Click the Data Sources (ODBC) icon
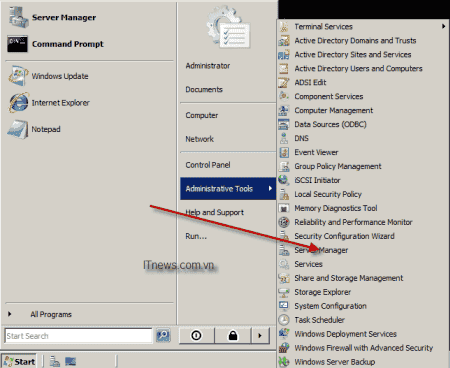The width and height of the screenshot is (450, 368). 284,124
